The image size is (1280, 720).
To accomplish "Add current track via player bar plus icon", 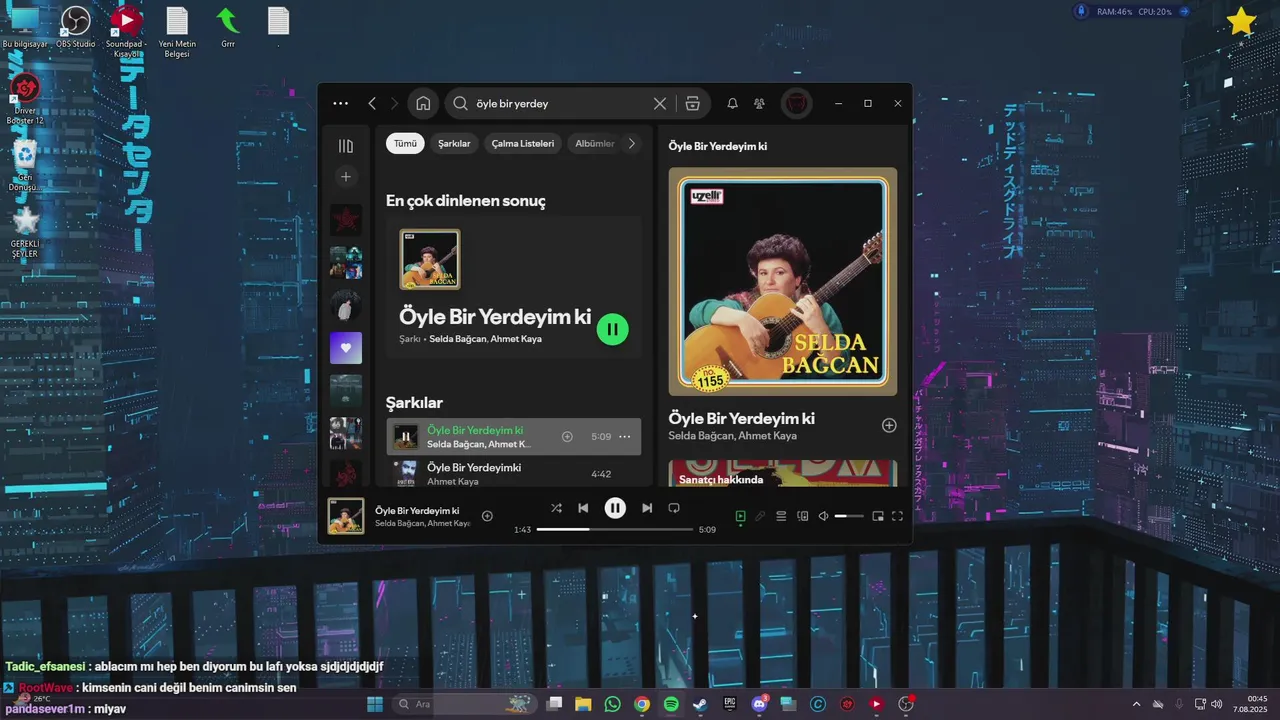I will coord(487,516).
